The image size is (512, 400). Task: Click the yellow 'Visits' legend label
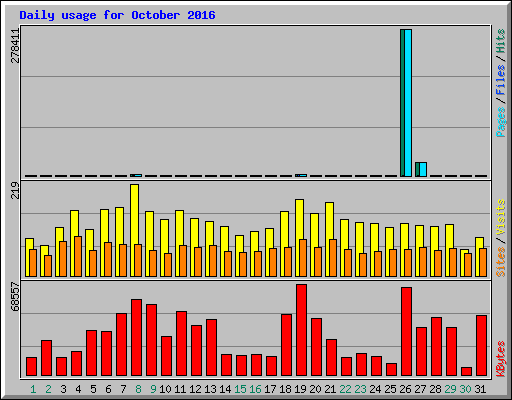point(501,218)
